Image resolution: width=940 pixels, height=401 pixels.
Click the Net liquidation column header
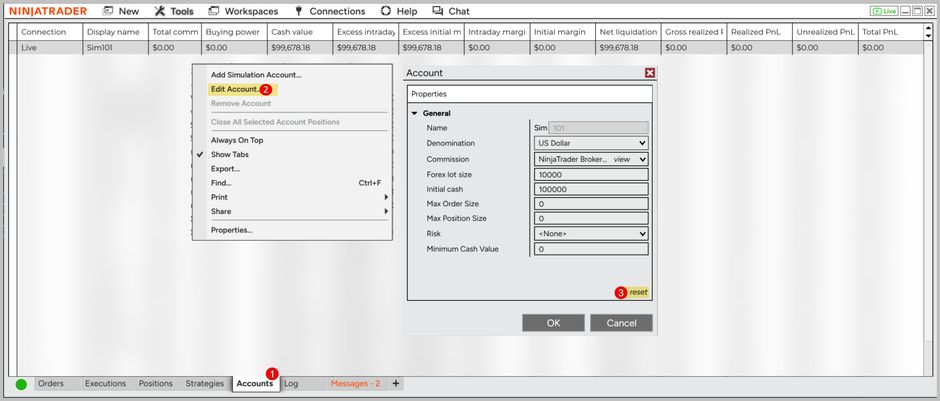(628, 32)
